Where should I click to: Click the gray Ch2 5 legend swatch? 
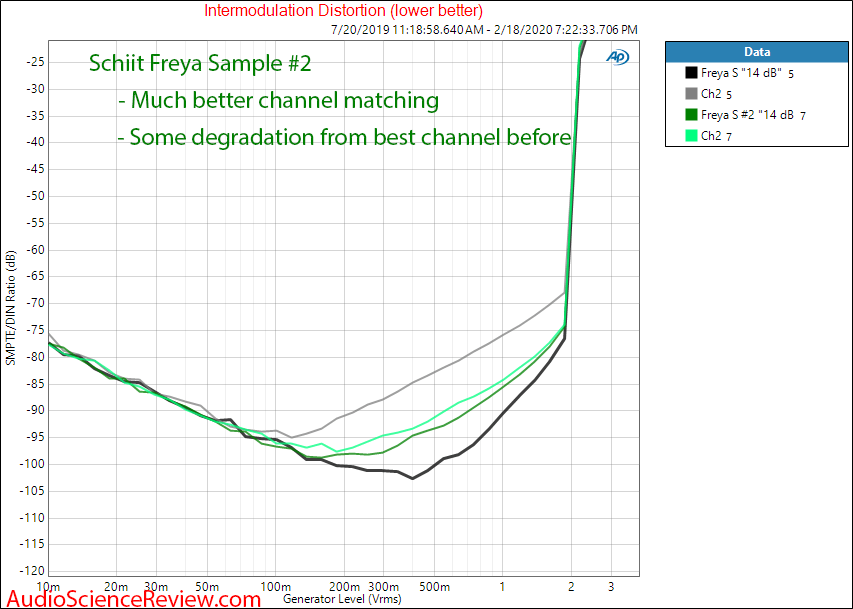tap(691, 94)
